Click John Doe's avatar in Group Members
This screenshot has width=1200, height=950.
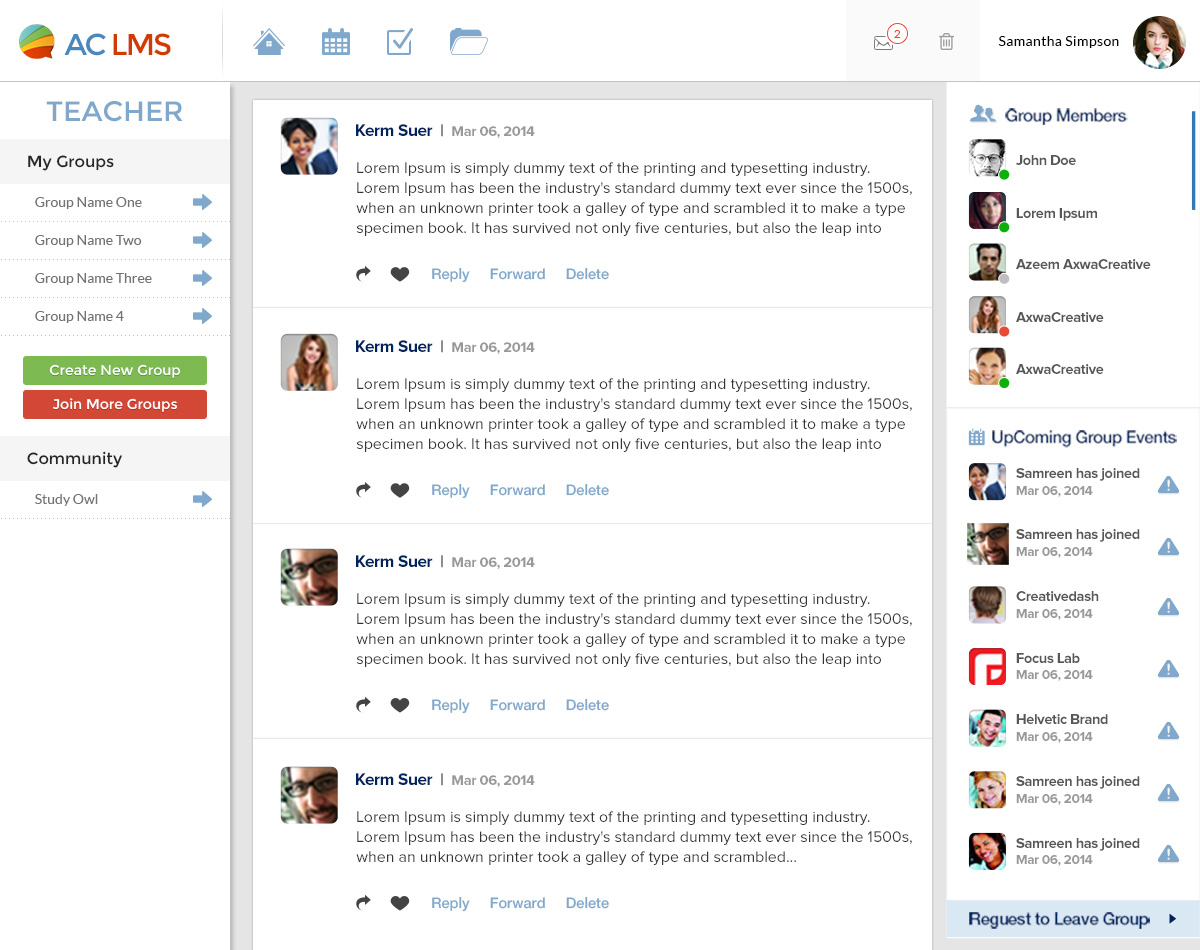click(x=987, y=159)
